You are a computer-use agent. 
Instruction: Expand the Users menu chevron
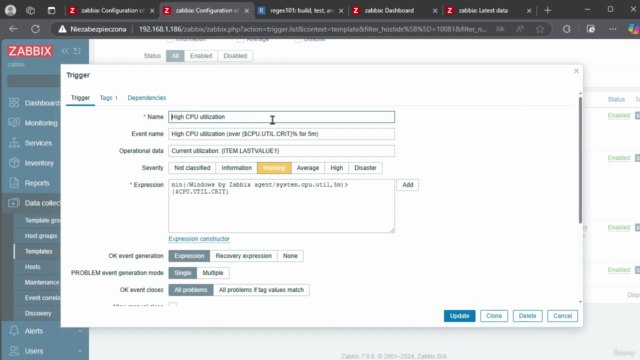(80, 351)
